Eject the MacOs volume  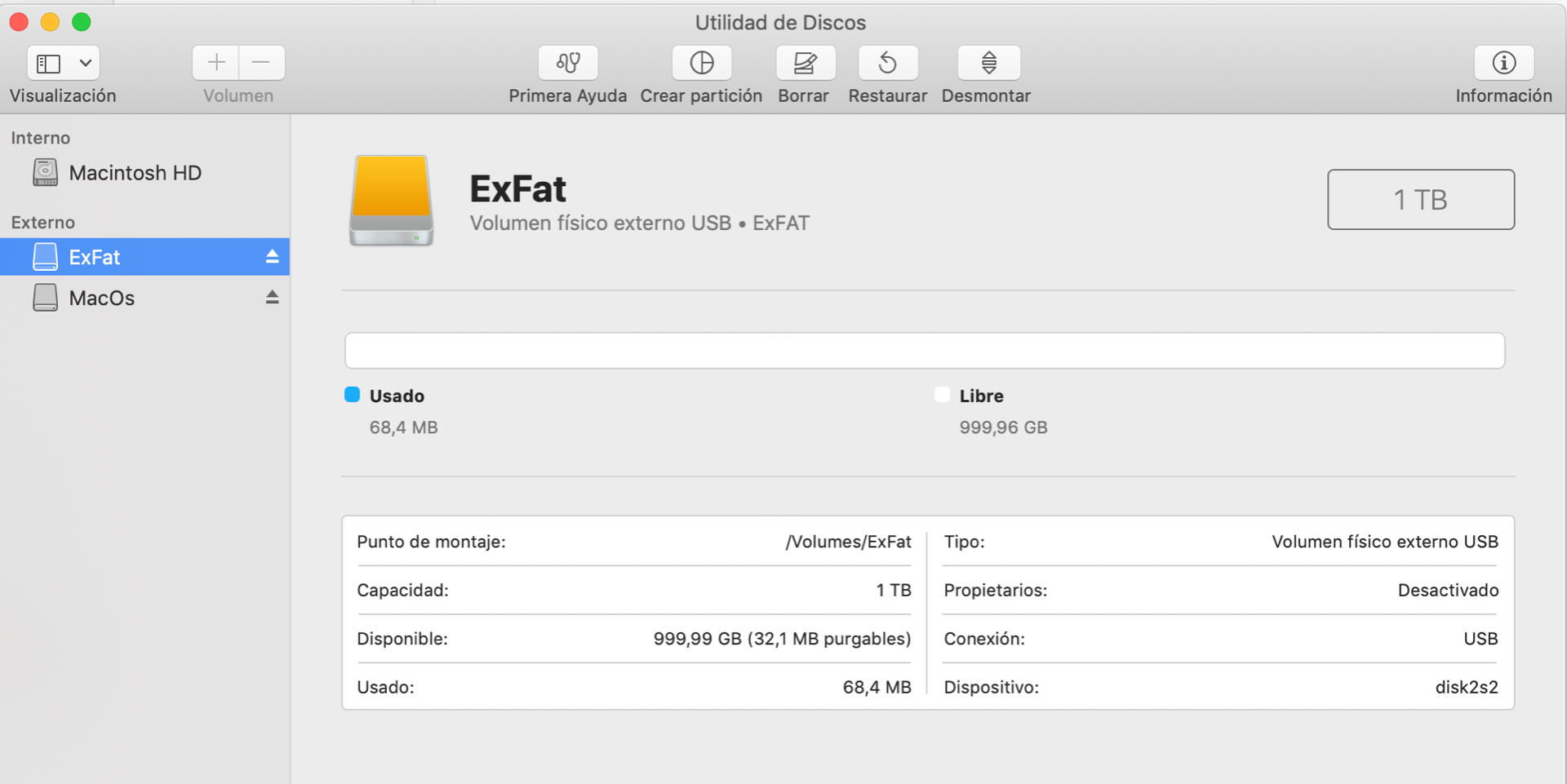click(x=272, y=298)
